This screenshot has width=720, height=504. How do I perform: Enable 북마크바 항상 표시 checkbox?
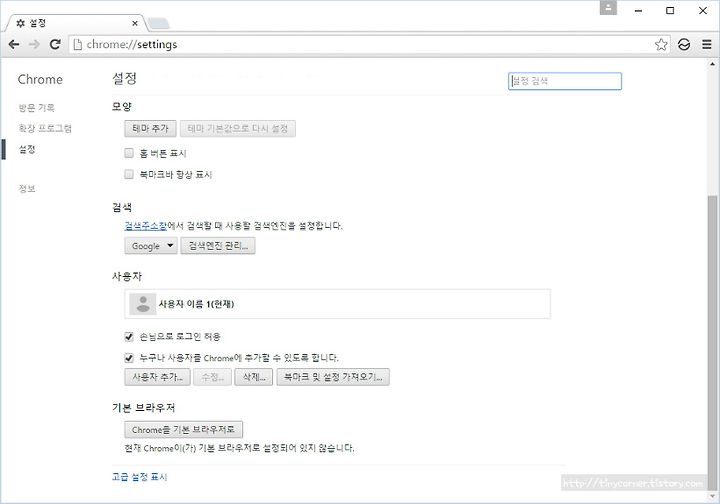pos(129,174)
